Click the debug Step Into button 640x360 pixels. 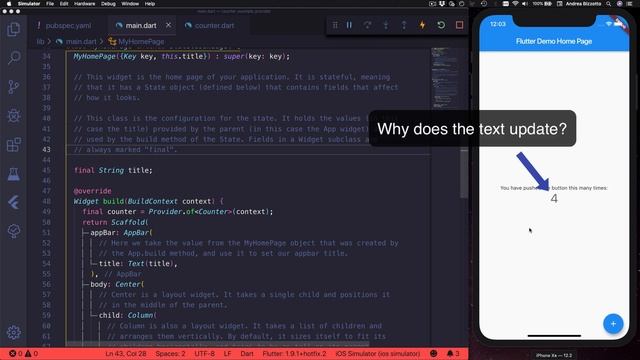[x=386, y=25]
